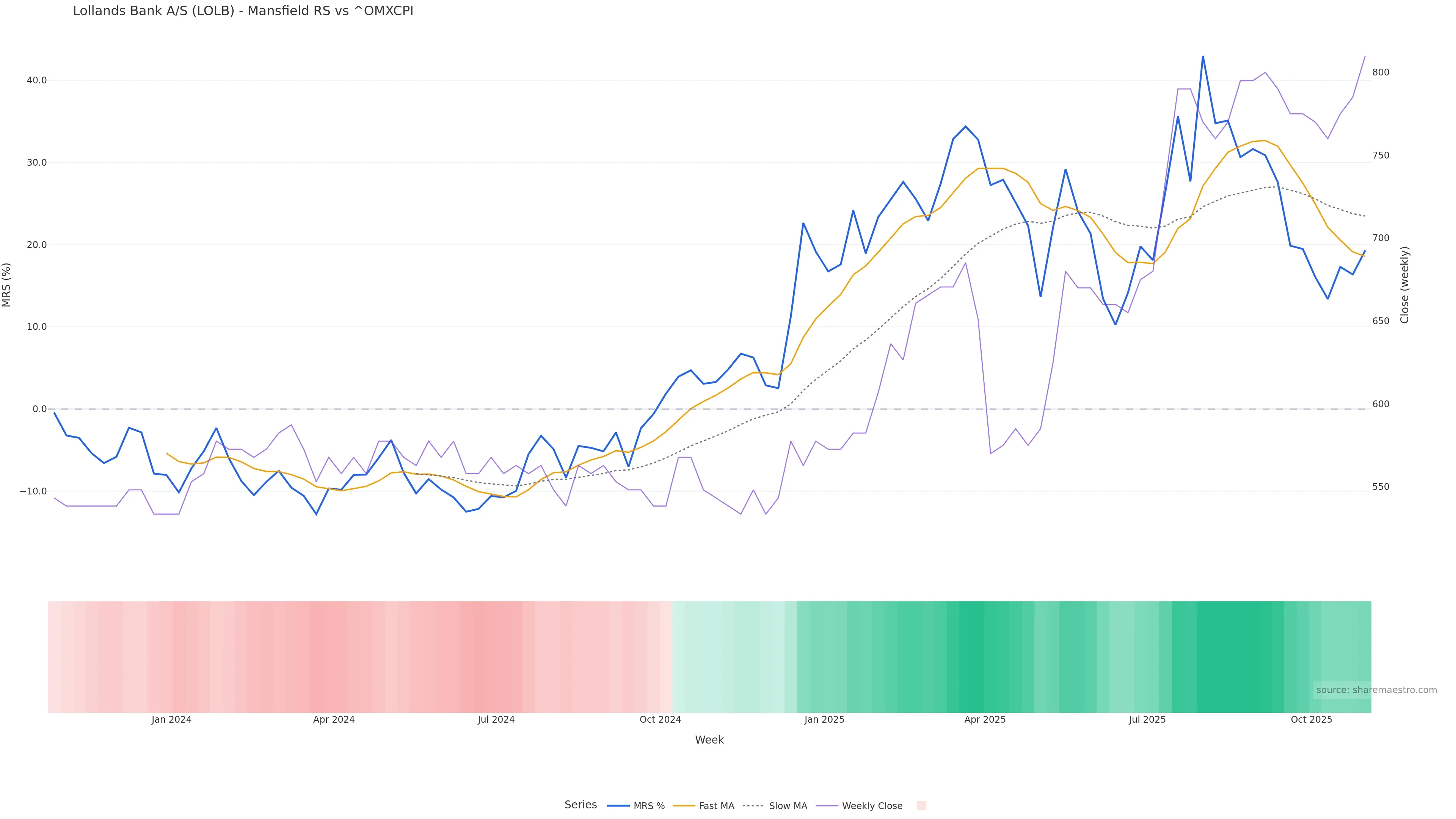Click the Jan 2024 date tick label
The height and width of the screenshot is (819, 1456).
(171, 720)
